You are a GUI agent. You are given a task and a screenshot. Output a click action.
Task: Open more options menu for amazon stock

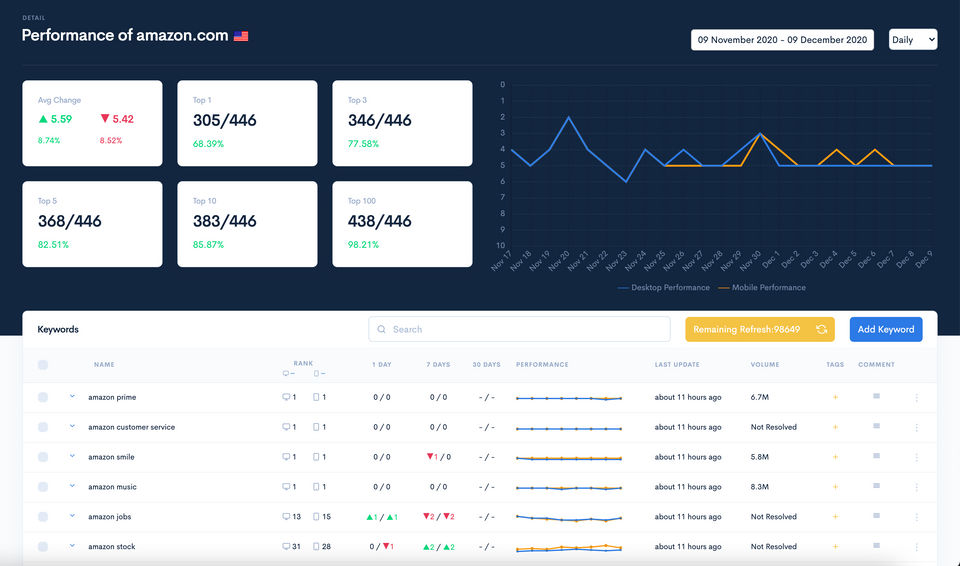tap(917, 548)
